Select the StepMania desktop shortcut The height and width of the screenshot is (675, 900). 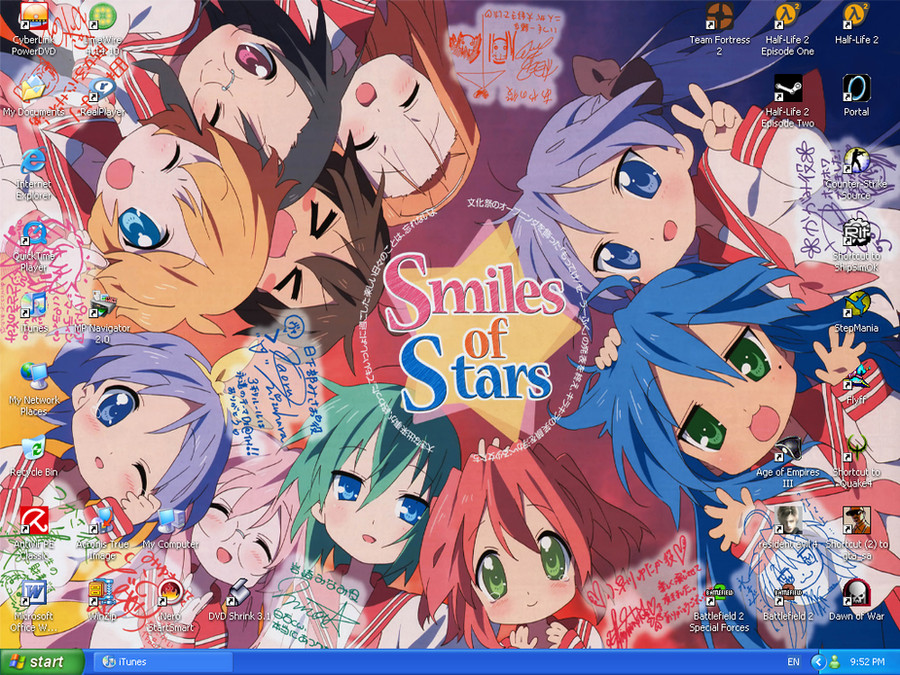[x=856, y=305]
